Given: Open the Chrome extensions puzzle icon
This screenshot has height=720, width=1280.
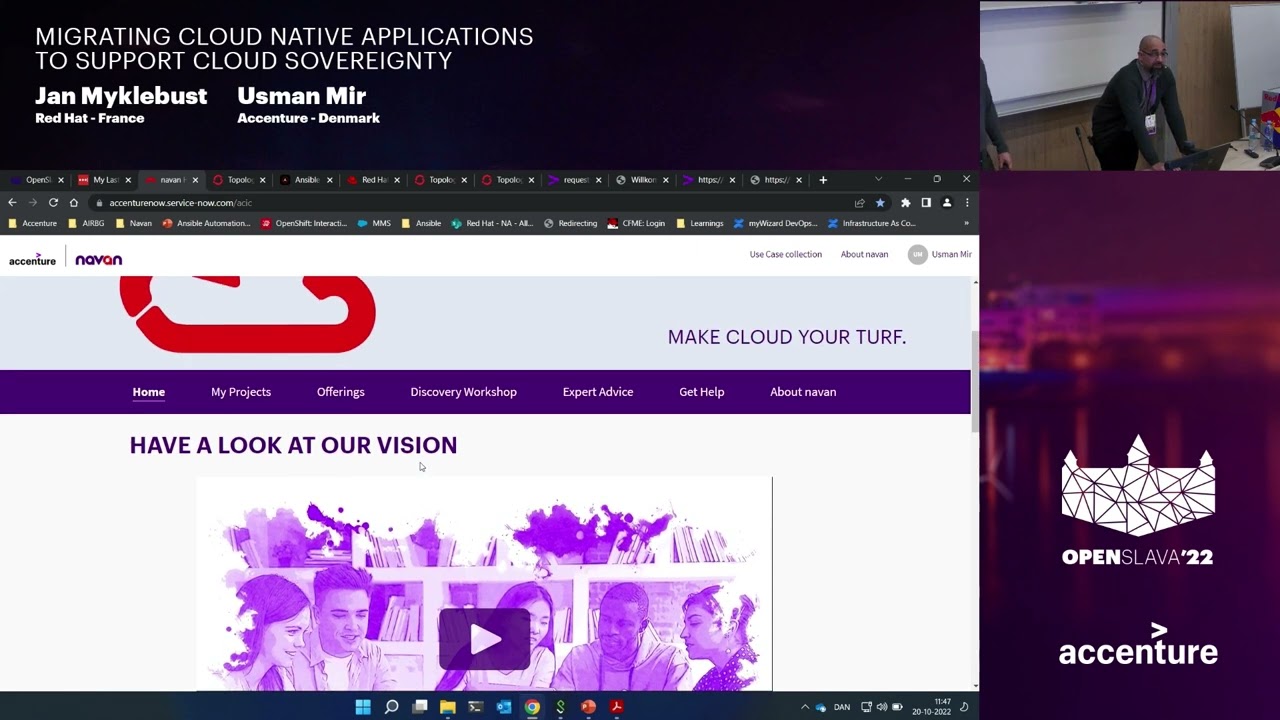Looking at the screenshot, I should (x=906, y=203).
